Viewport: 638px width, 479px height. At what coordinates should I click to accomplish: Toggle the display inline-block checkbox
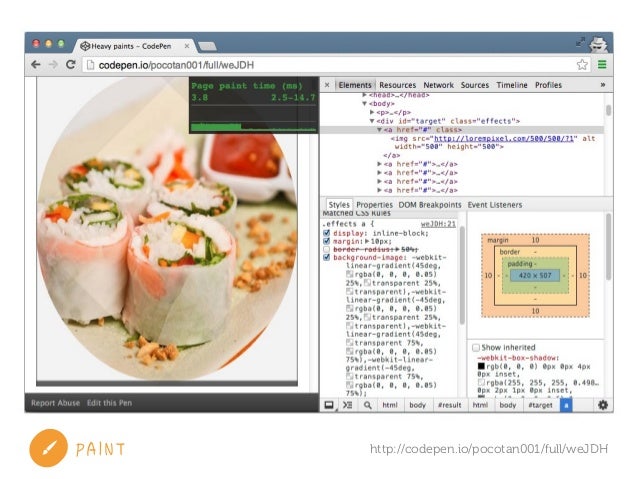pos(326,233)
